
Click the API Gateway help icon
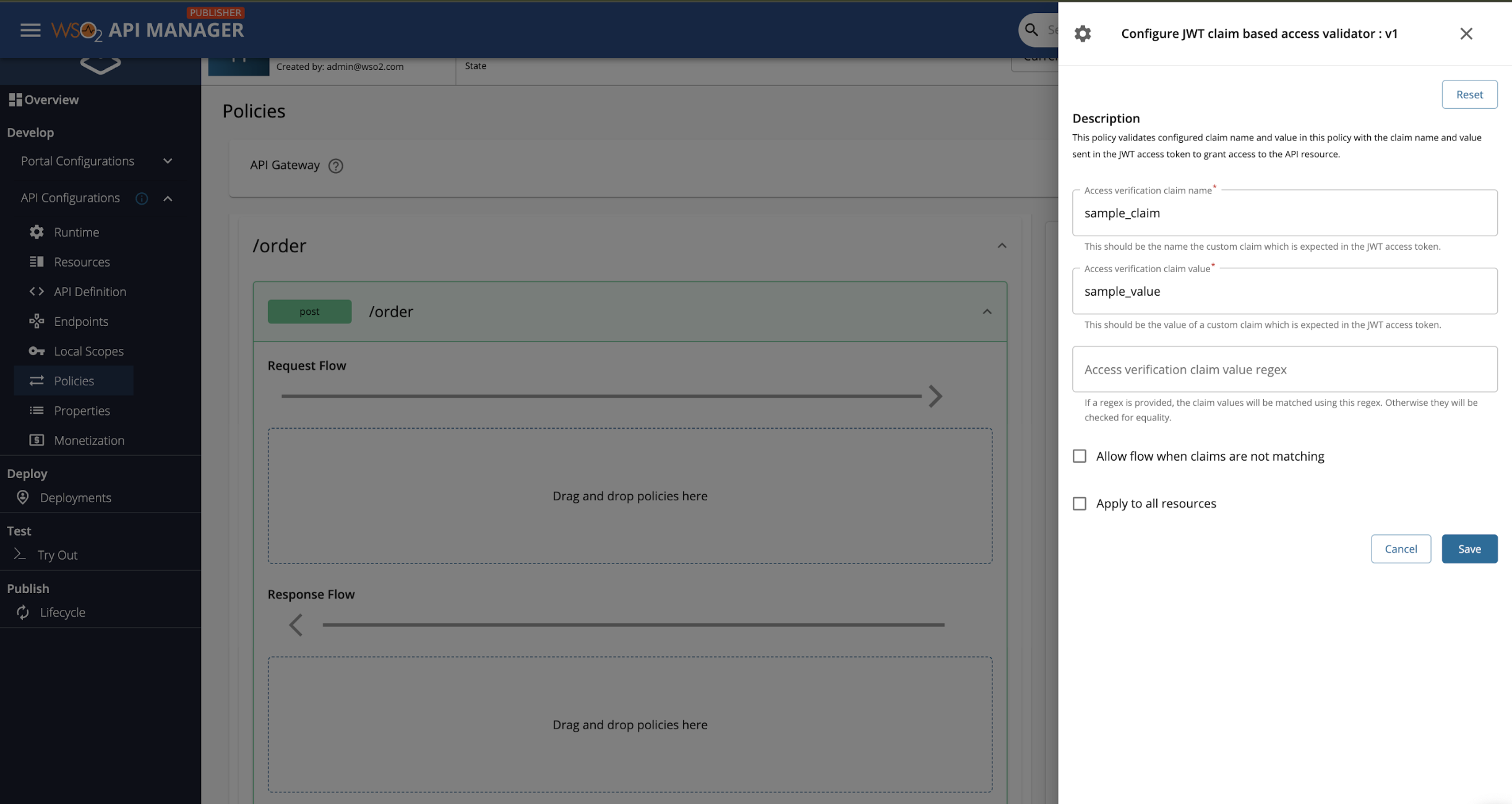[336, 165]
